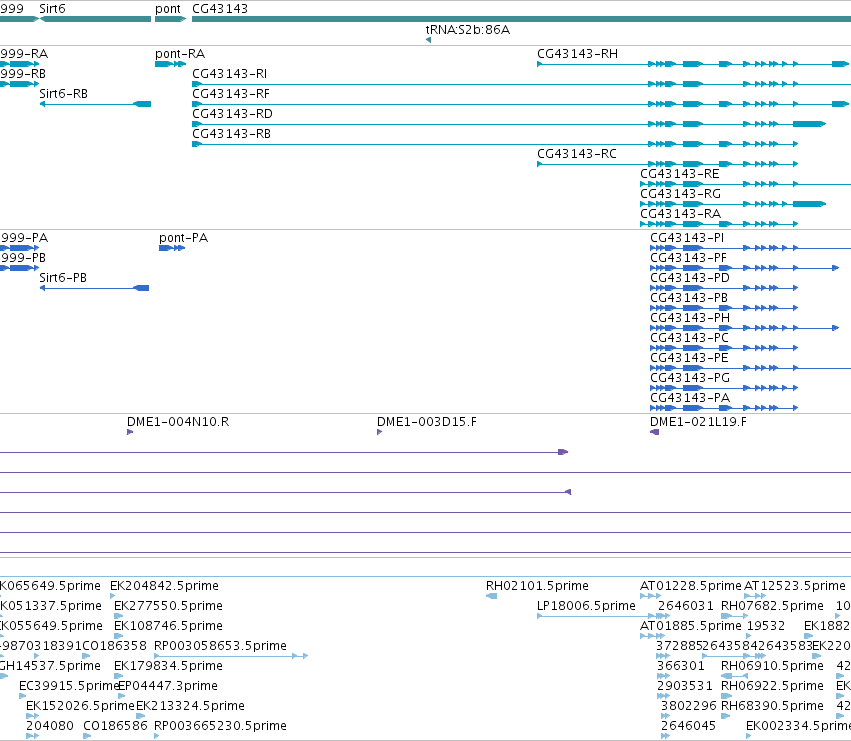This screenshot has width=851, height=741.
Task: Select the CG43143-RG transcript label
Action: click(x=681, y=194)
